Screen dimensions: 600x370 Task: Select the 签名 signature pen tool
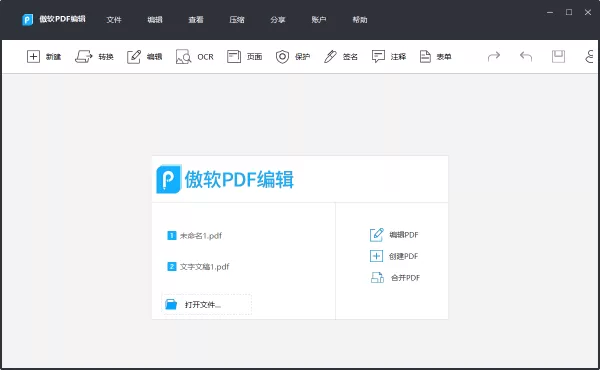coord(330,57)
